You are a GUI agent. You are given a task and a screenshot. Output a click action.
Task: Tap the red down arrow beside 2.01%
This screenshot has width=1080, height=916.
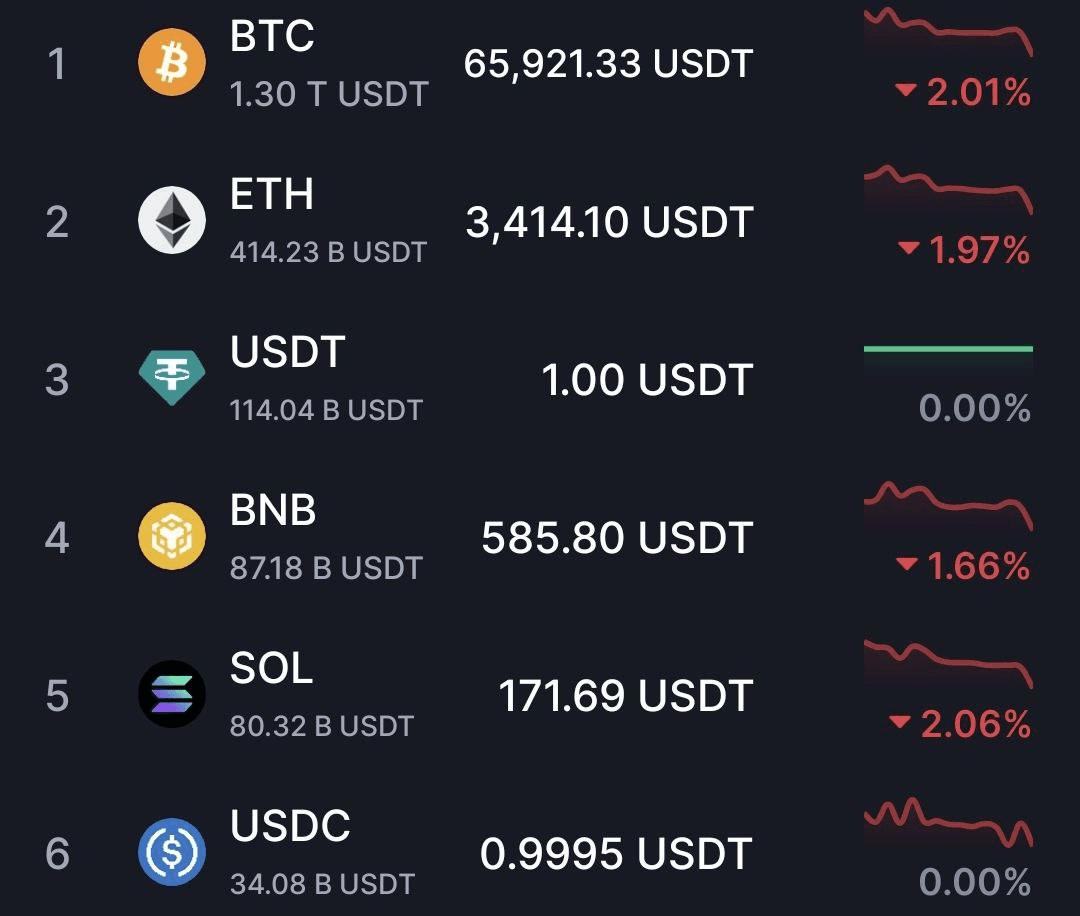905,90
